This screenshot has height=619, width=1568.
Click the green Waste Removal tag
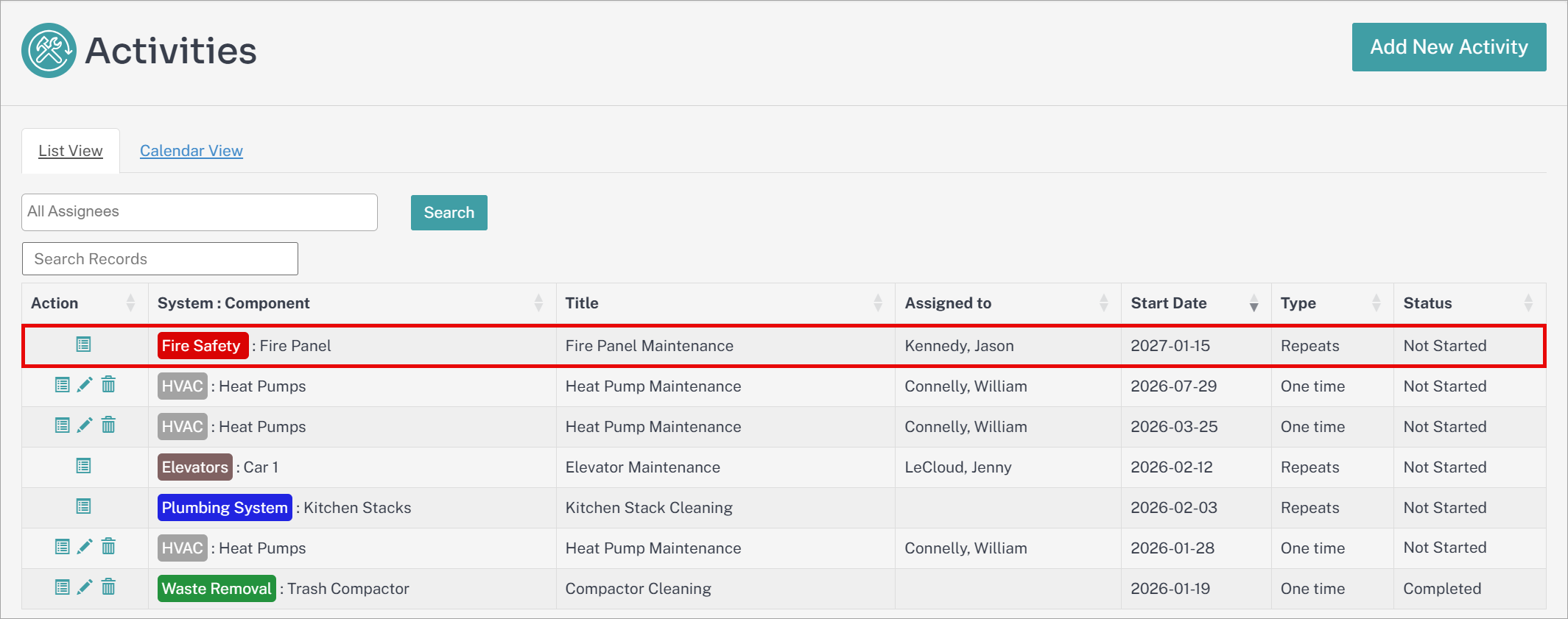tap(217, 589)
